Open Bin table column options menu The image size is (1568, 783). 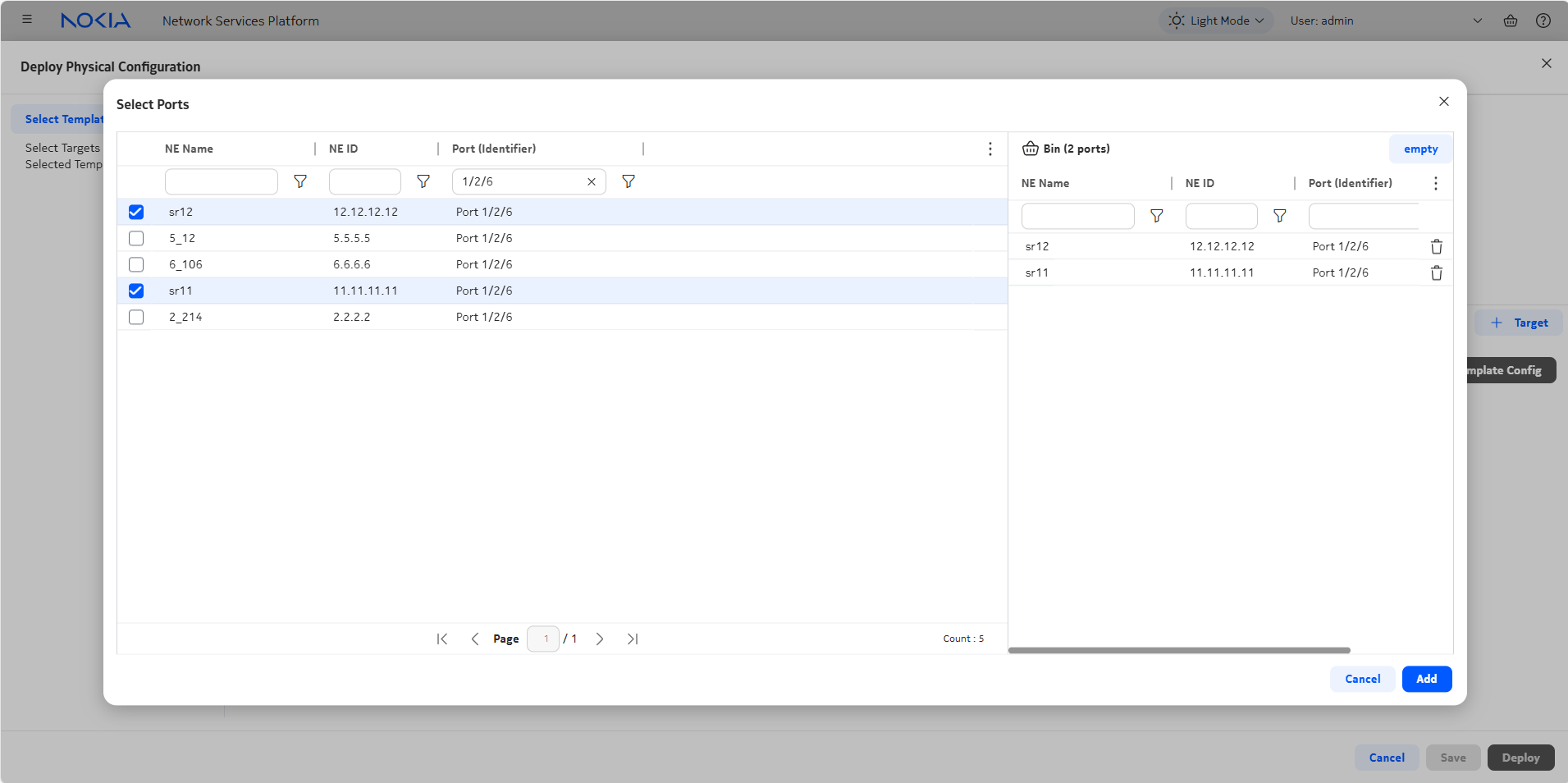pos(1435,183)
